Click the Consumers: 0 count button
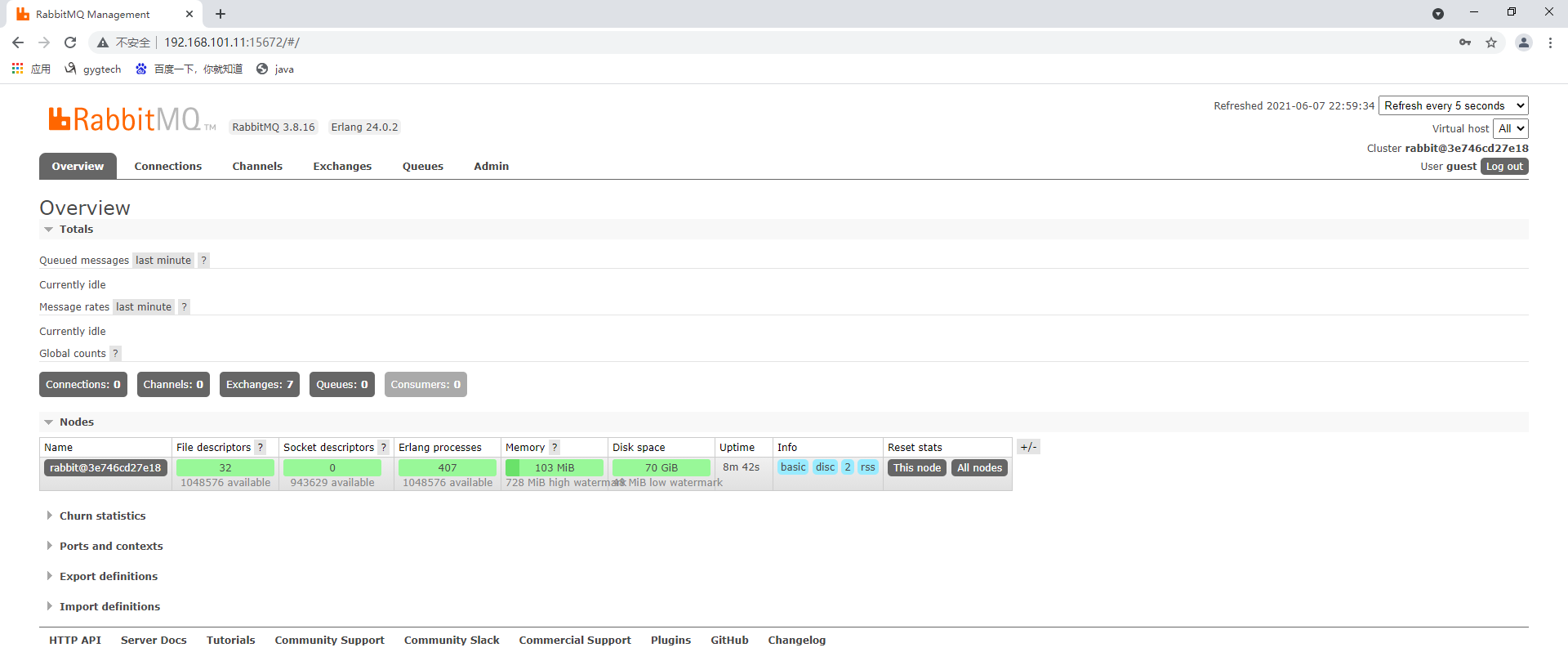The height and width of the screenshot is (652, 1568). pyautogui.click(x=425, y=384)
